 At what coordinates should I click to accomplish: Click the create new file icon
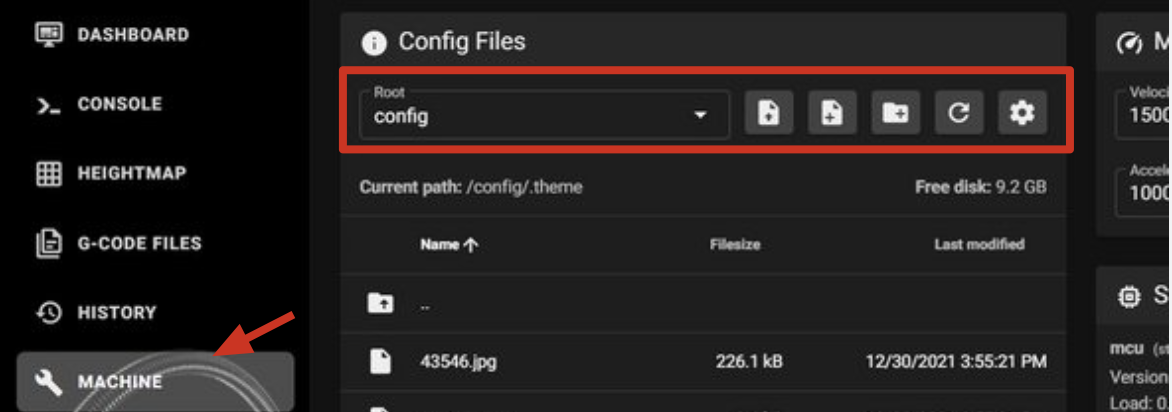831,113
